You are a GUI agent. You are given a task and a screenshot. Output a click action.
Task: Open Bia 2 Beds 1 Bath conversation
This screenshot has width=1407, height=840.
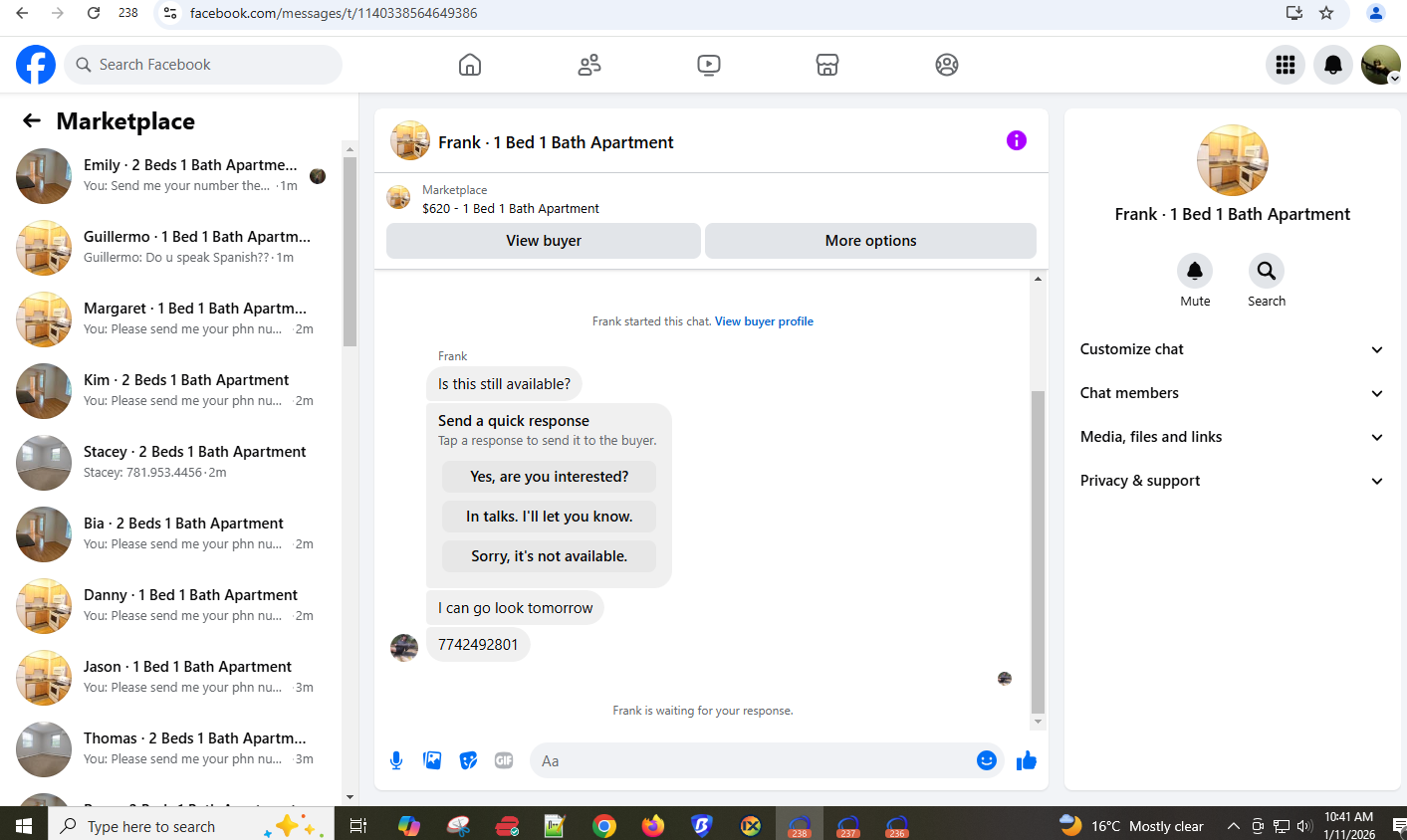tap(173, 534)
